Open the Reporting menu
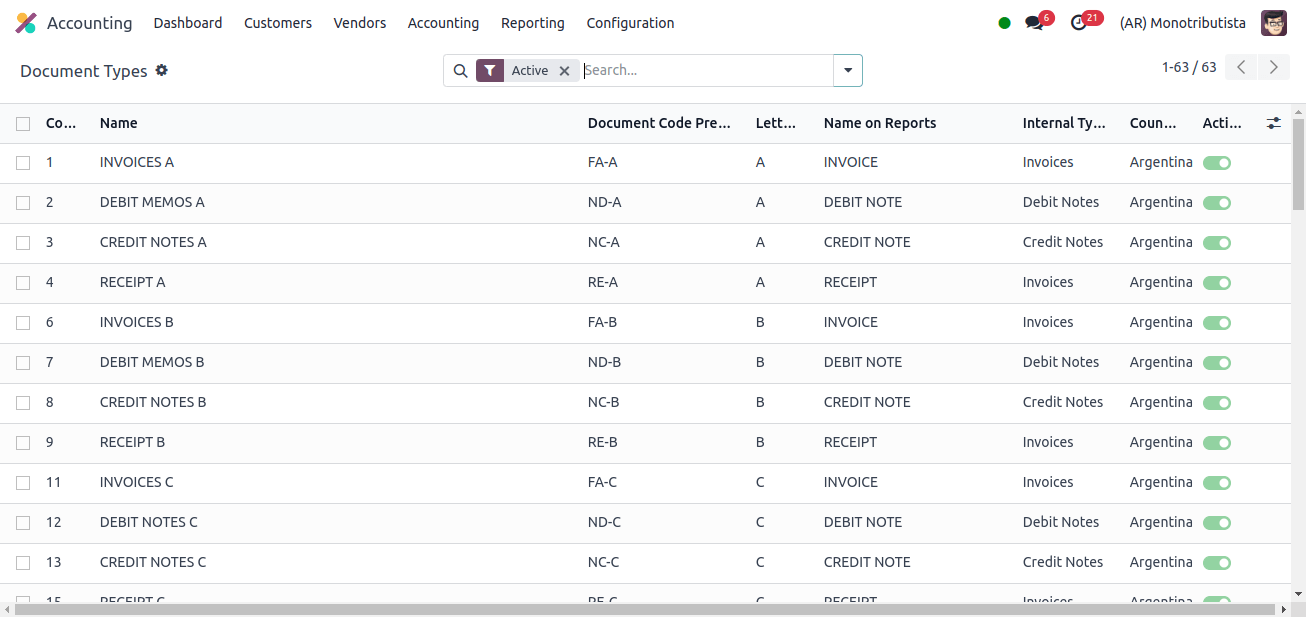The image size is (1306, 617). coord(533,23)
